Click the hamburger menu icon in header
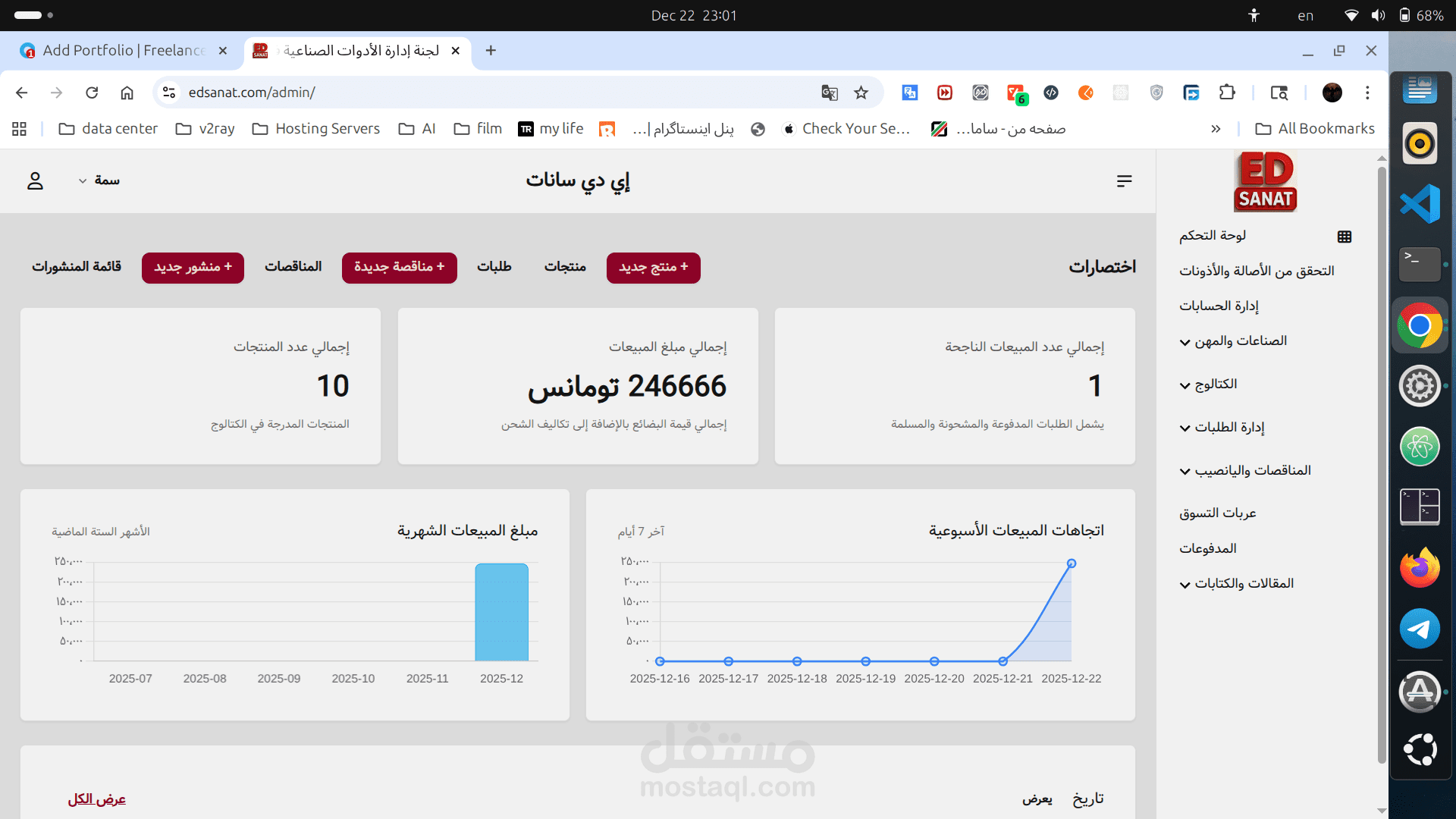This screenshot has width=1456, height=819. [x=1124, y=180]
